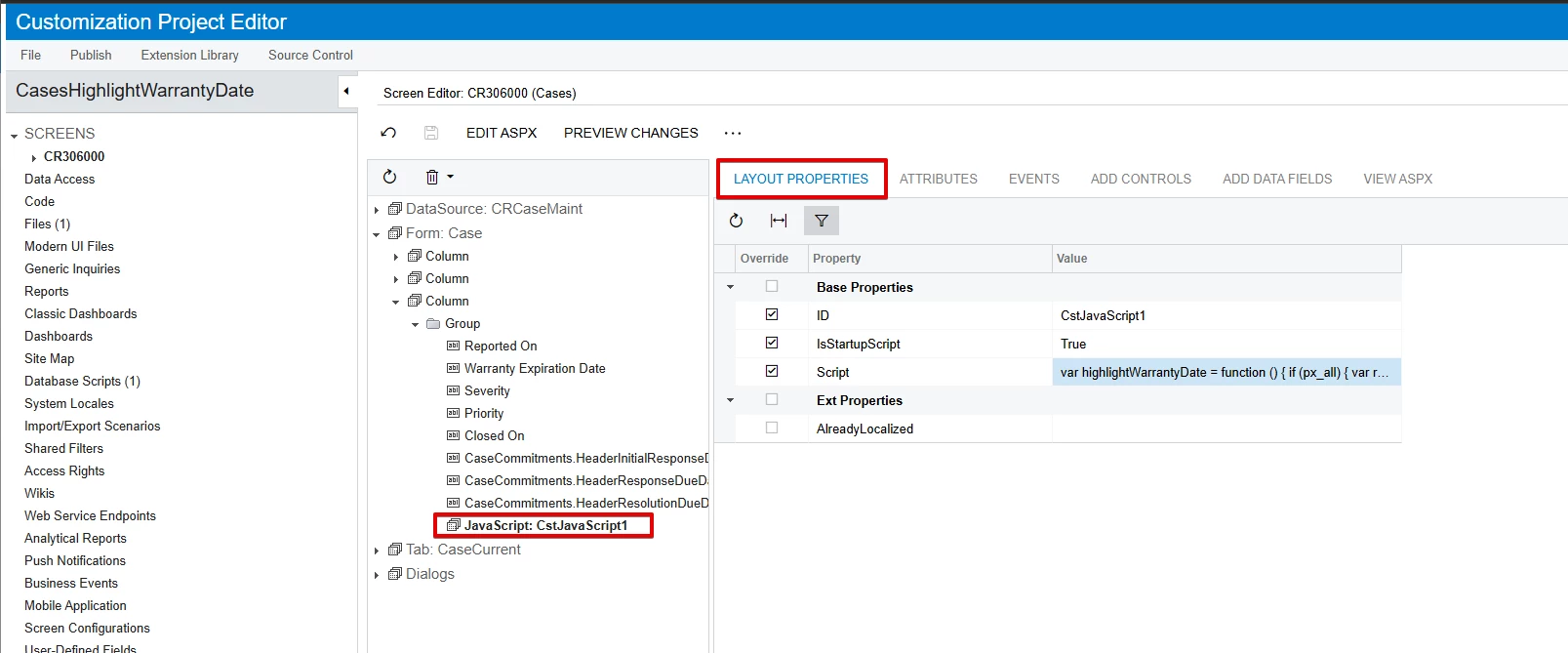
Task: Click the Group folder icon
Action: click(433, 323)
